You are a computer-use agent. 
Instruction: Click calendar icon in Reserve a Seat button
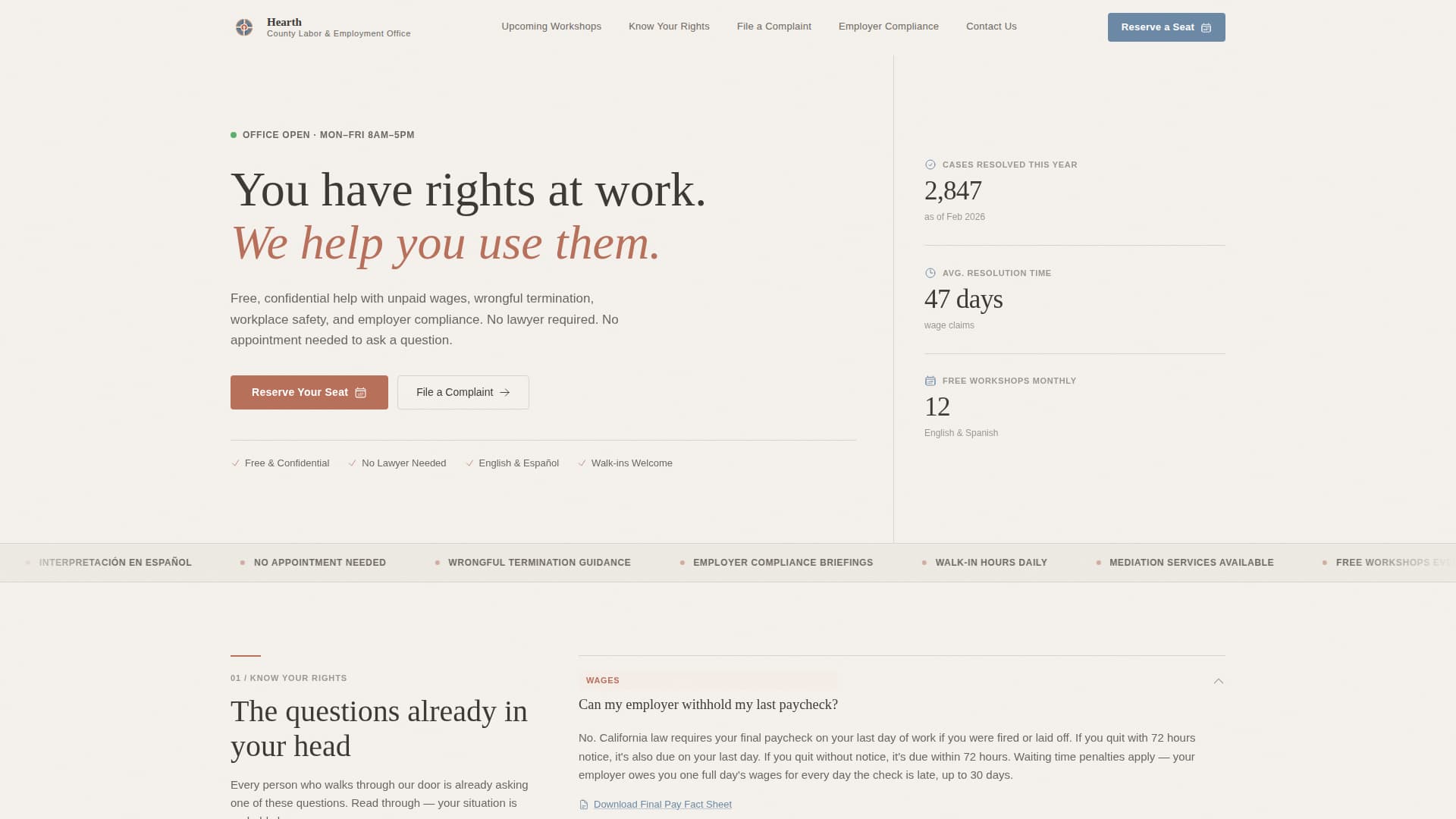coord(1206,28)
